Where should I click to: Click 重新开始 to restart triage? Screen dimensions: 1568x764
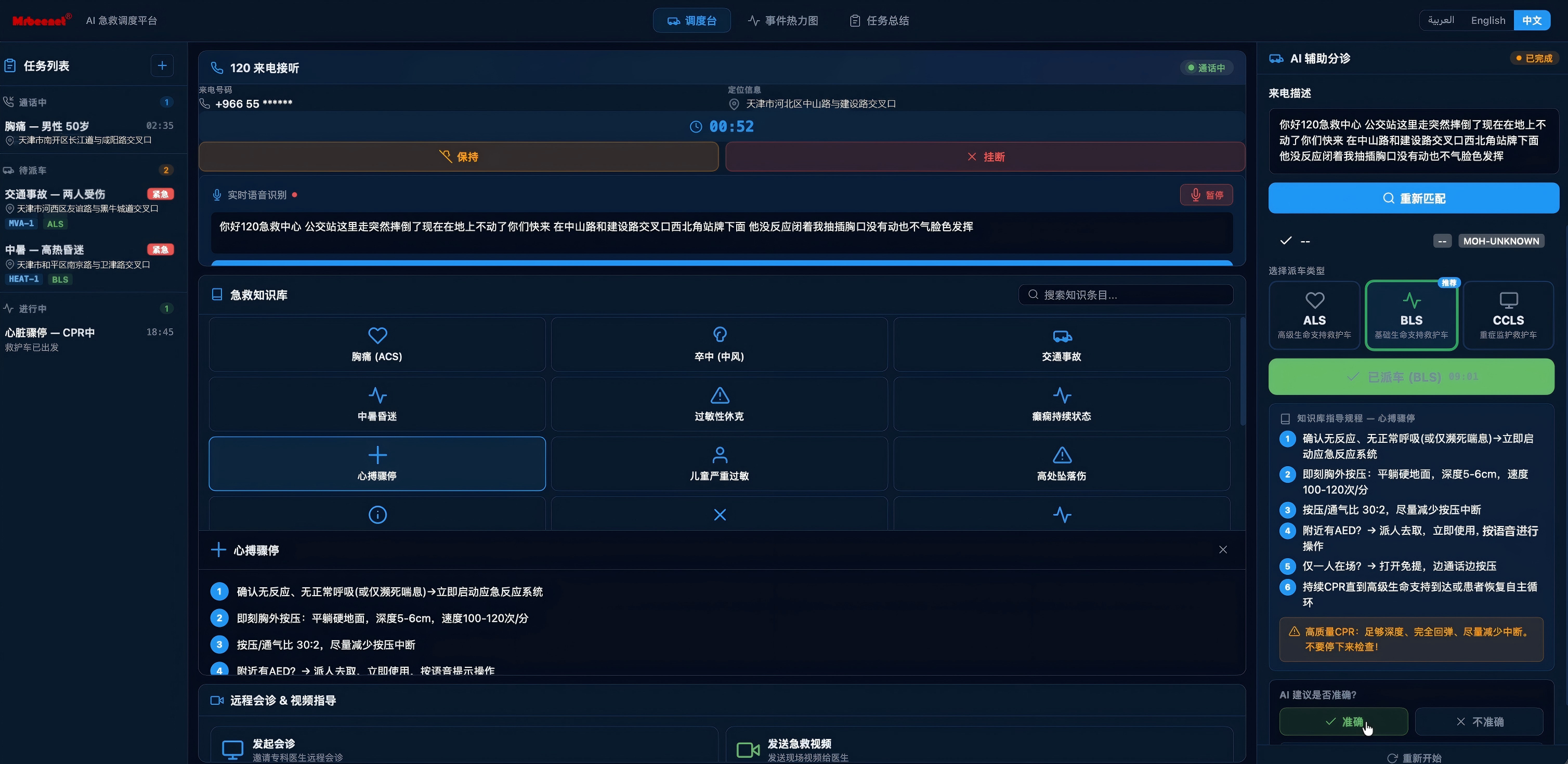click(1414, 757)
